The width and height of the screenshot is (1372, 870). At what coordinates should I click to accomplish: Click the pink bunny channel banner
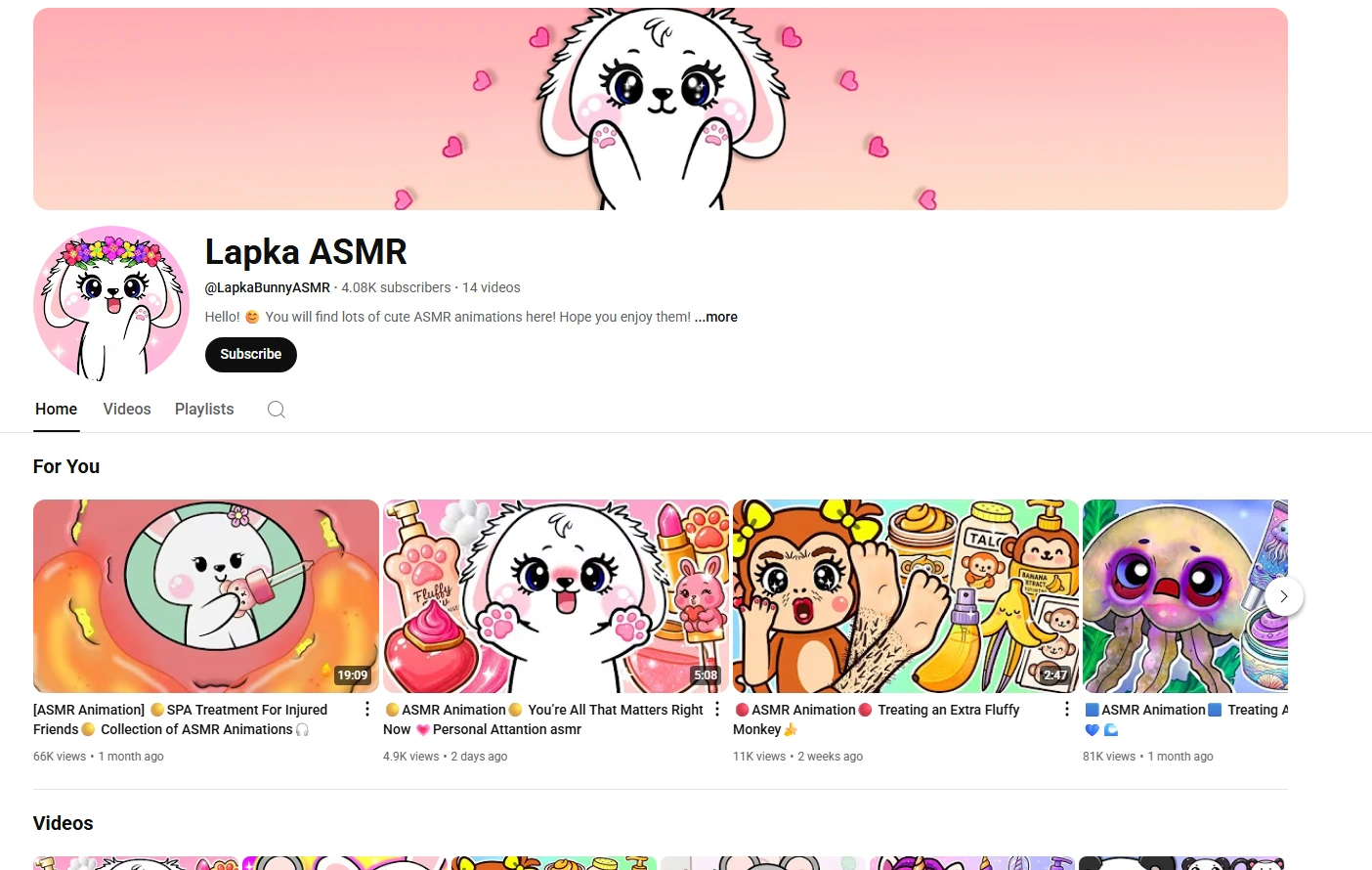point(660,108)
